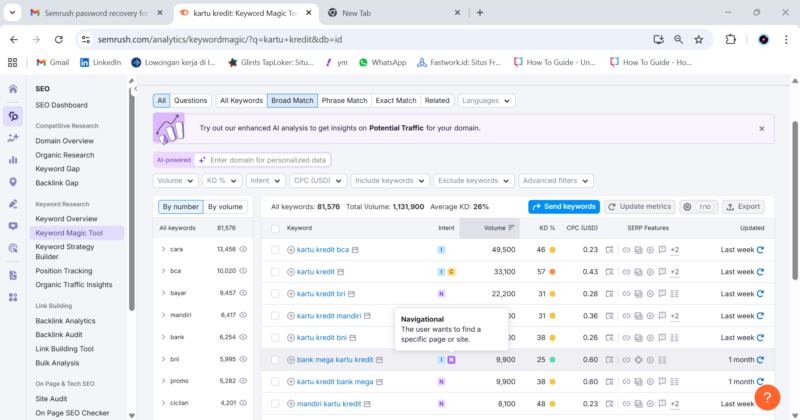Screen dimensions: 800x420
Task: Click the sidebar scroll down arrow
Action: pyautogui.click(x=132, y=415)
